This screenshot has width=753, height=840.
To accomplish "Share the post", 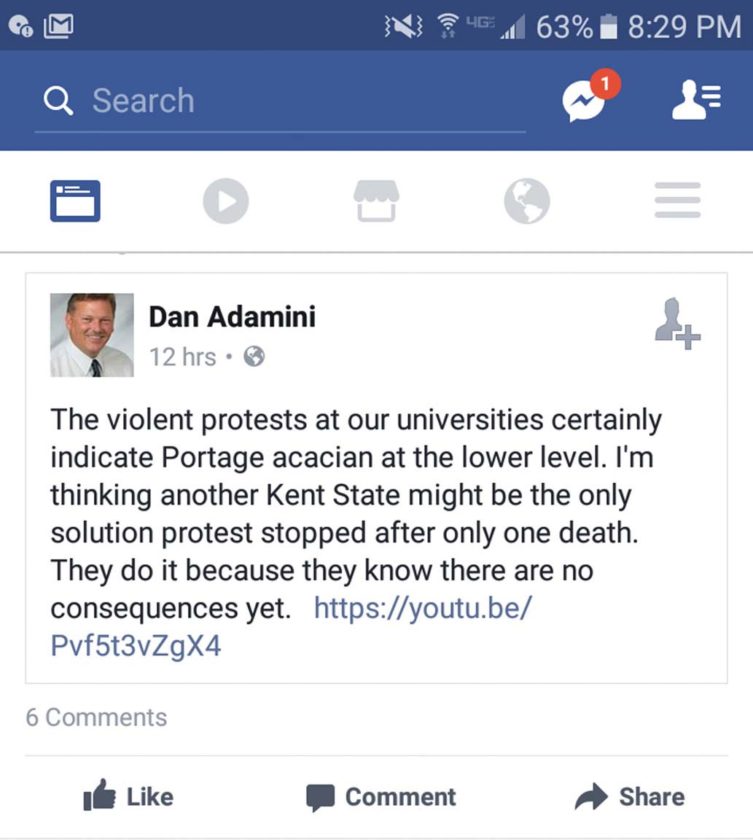I will point(630,797).
